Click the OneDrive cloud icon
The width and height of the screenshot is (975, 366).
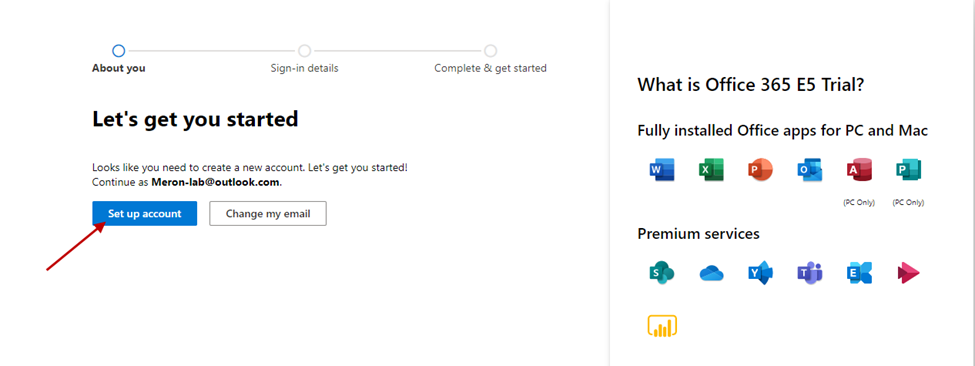click(x=711, y=273)
